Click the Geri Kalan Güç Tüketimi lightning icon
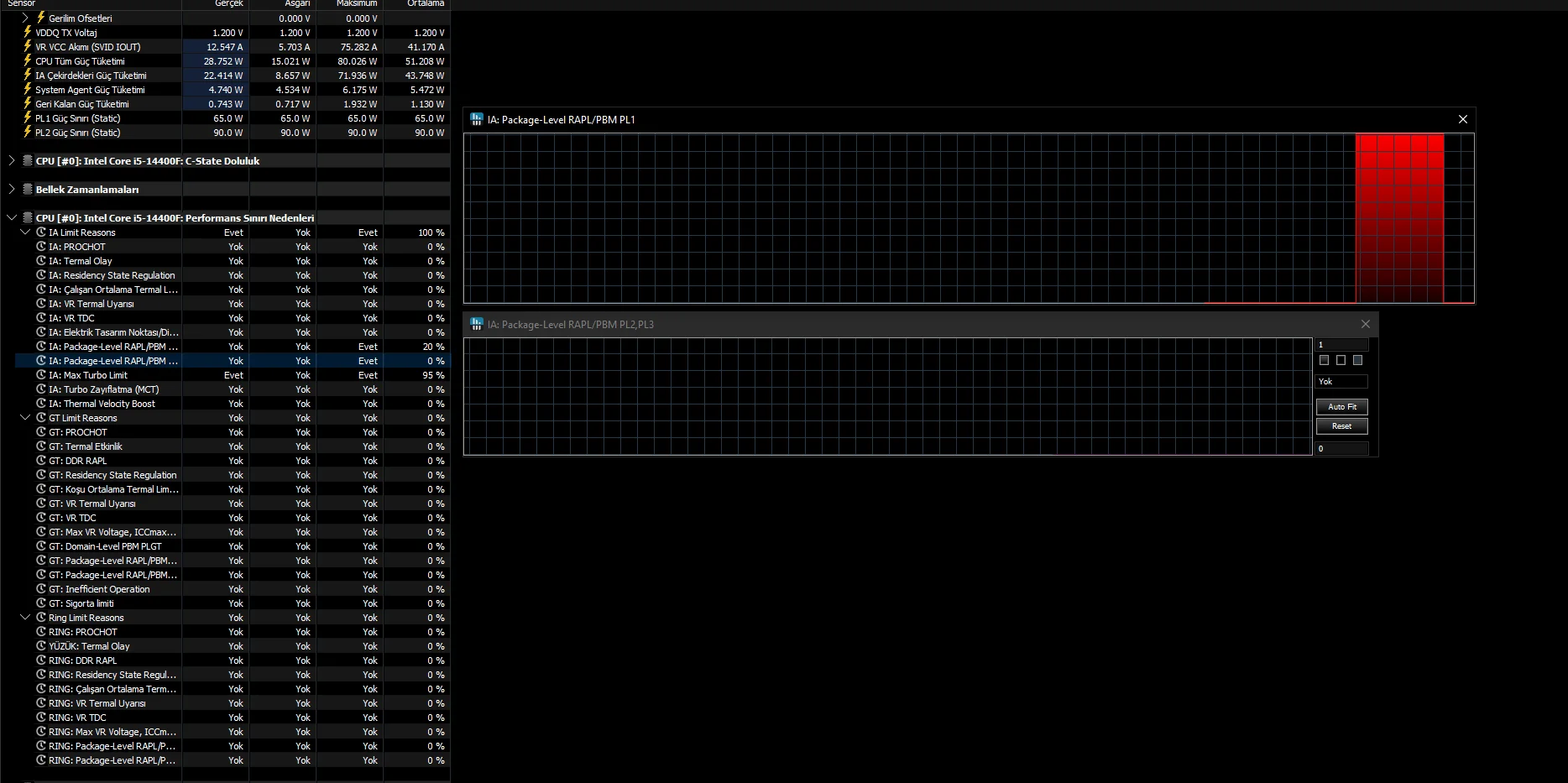 [28, 103]
